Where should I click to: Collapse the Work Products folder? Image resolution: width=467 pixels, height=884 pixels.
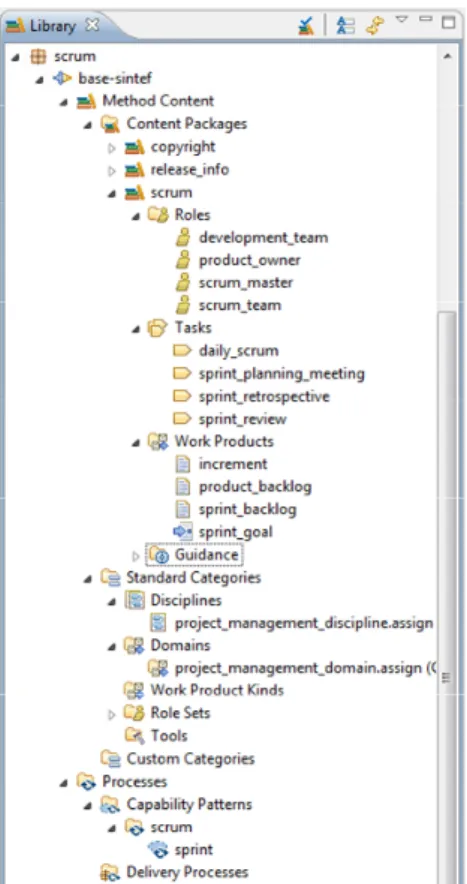pos(135,442)
